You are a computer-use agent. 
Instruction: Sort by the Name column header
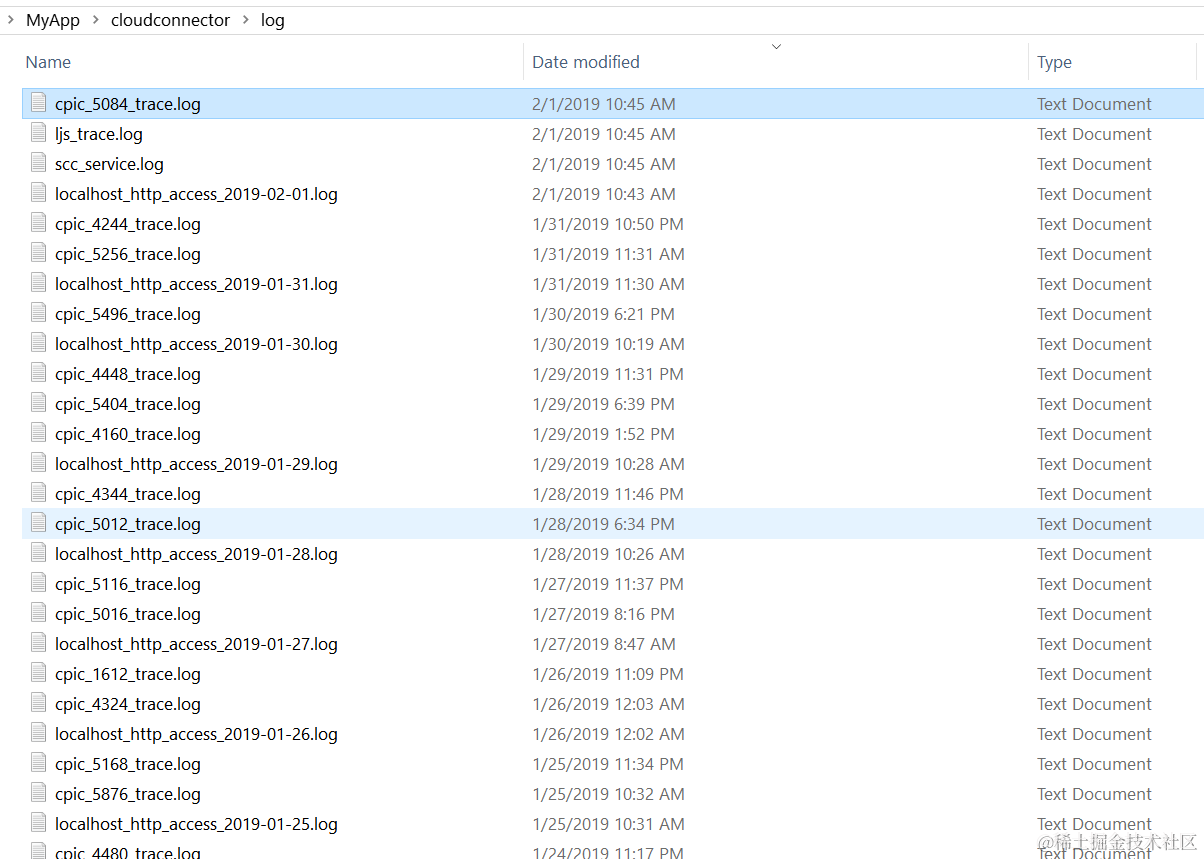pyautogui.click(x=48, y=62)
